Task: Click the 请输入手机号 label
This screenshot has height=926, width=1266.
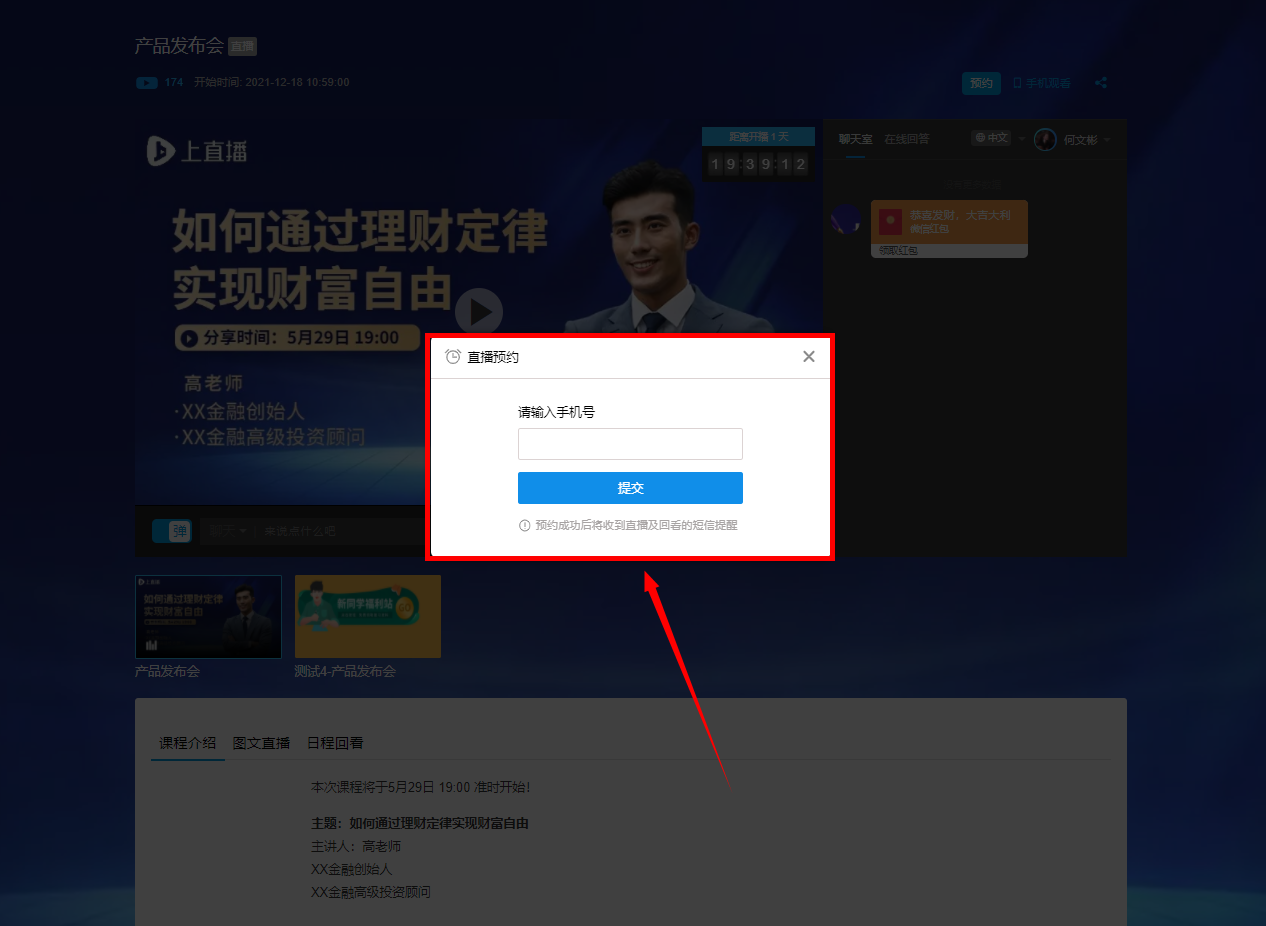Action: 556,412
